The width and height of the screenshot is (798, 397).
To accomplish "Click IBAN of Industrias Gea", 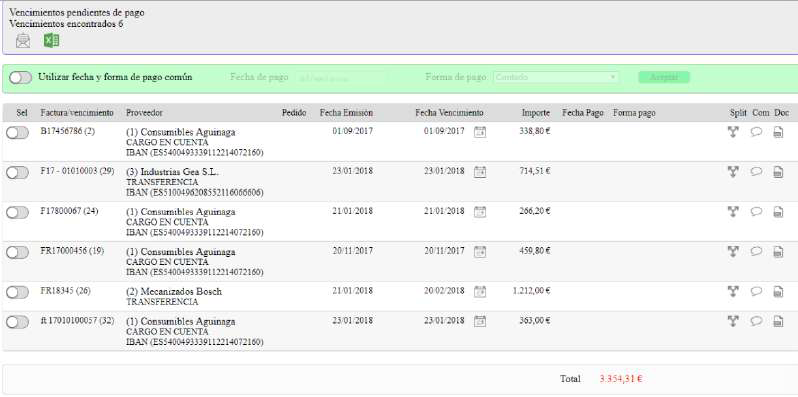I will pyautogui.click(x=195, y=192).
